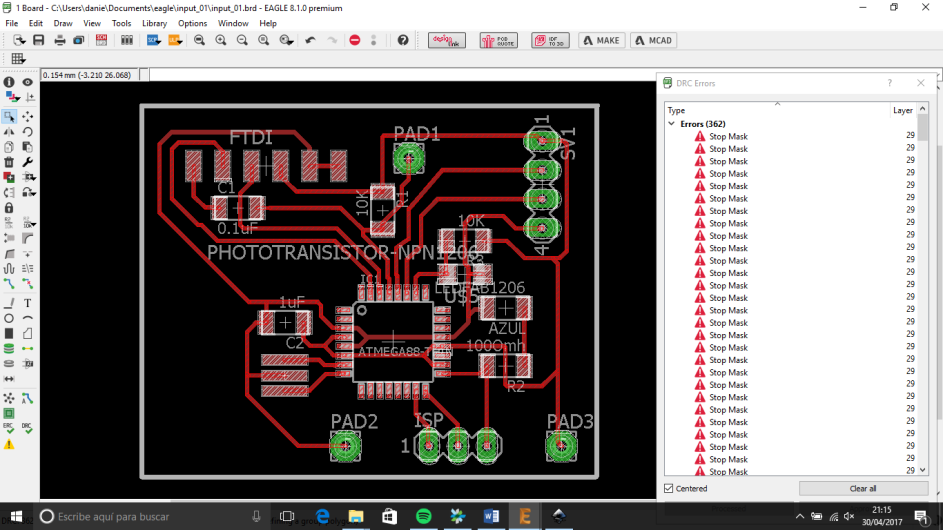Click the red Stop command icon
This screenshot has width=943, height=530.
(355, 40)
